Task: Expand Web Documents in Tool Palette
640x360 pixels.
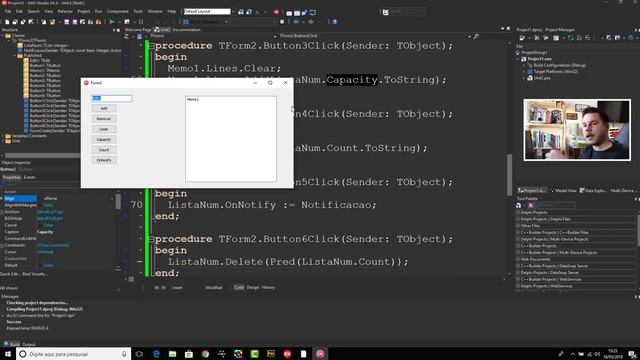Action: pos(518,259)
